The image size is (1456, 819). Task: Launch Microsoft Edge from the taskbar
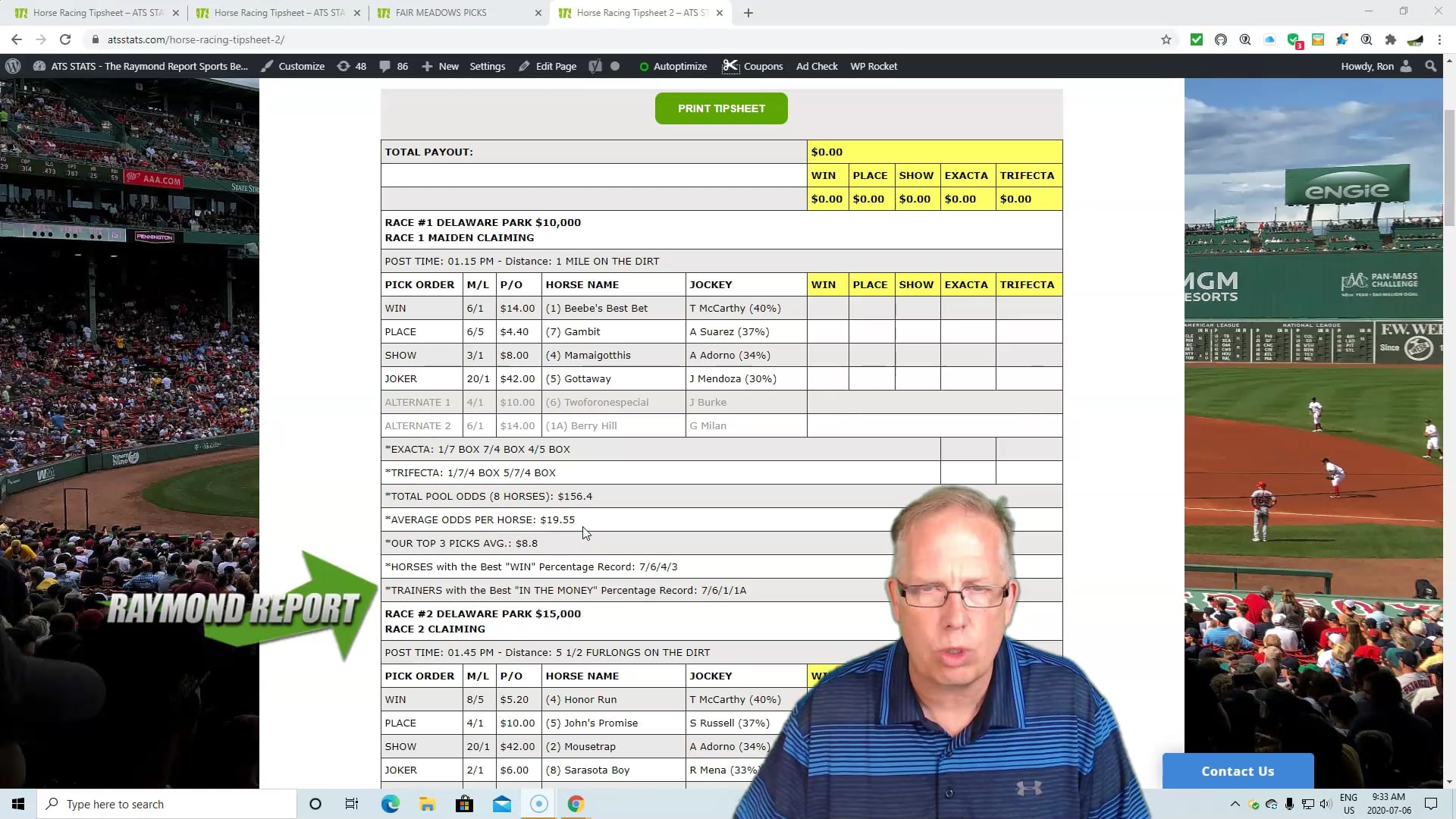390,804
